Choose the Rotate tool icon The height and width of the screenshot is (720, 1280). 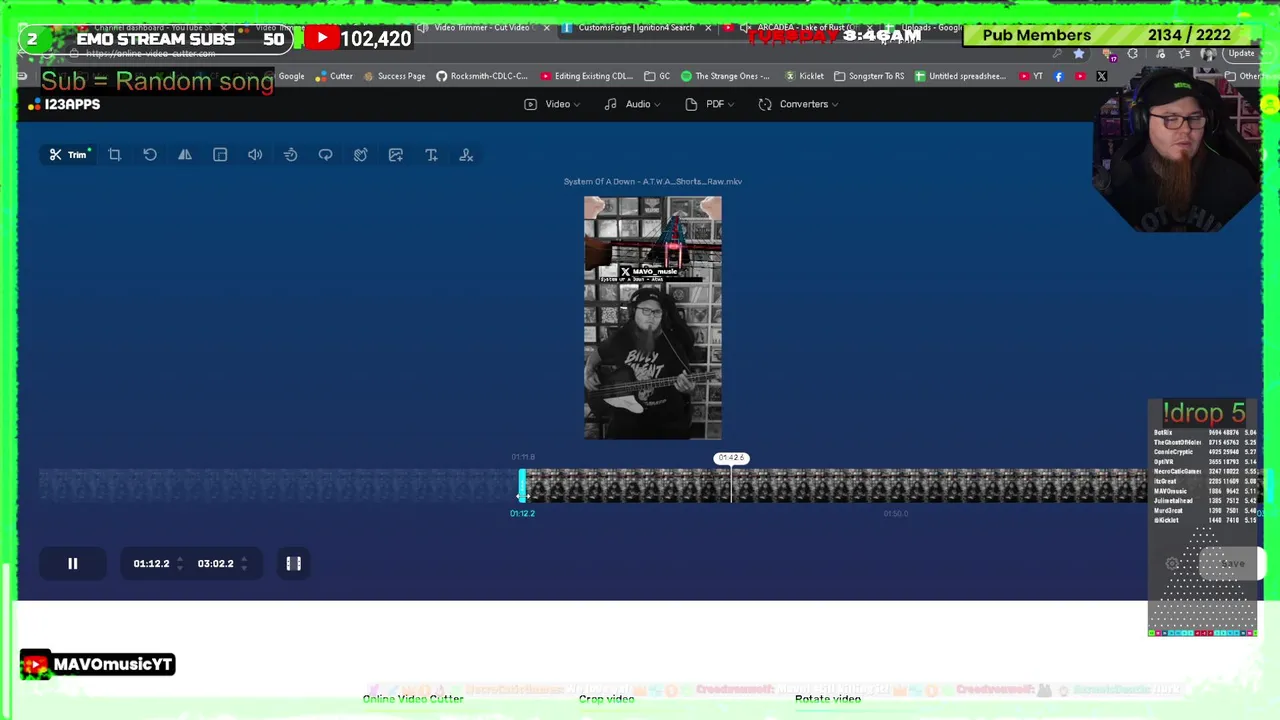click(x=150, y=155)
